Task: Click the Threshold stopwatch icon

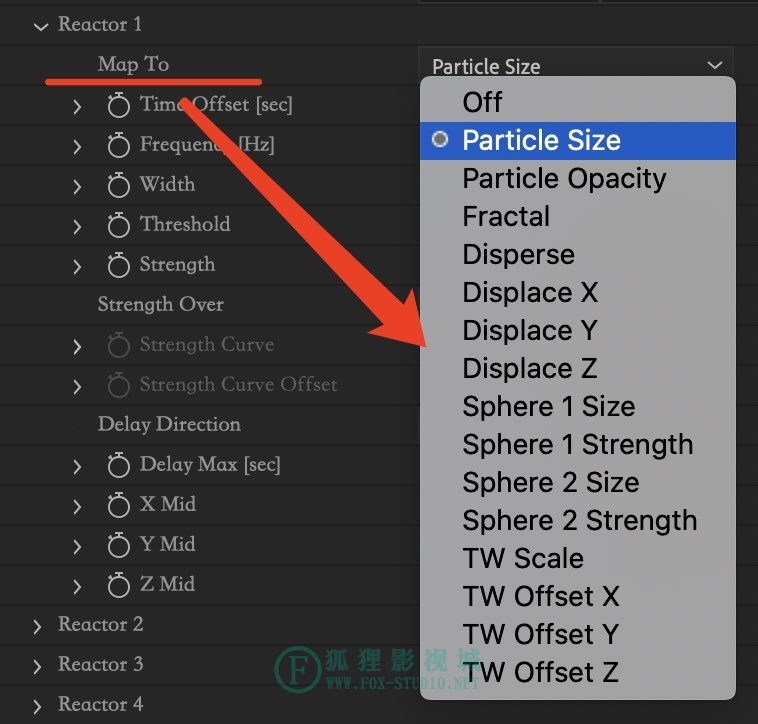Action: [118, 225]
